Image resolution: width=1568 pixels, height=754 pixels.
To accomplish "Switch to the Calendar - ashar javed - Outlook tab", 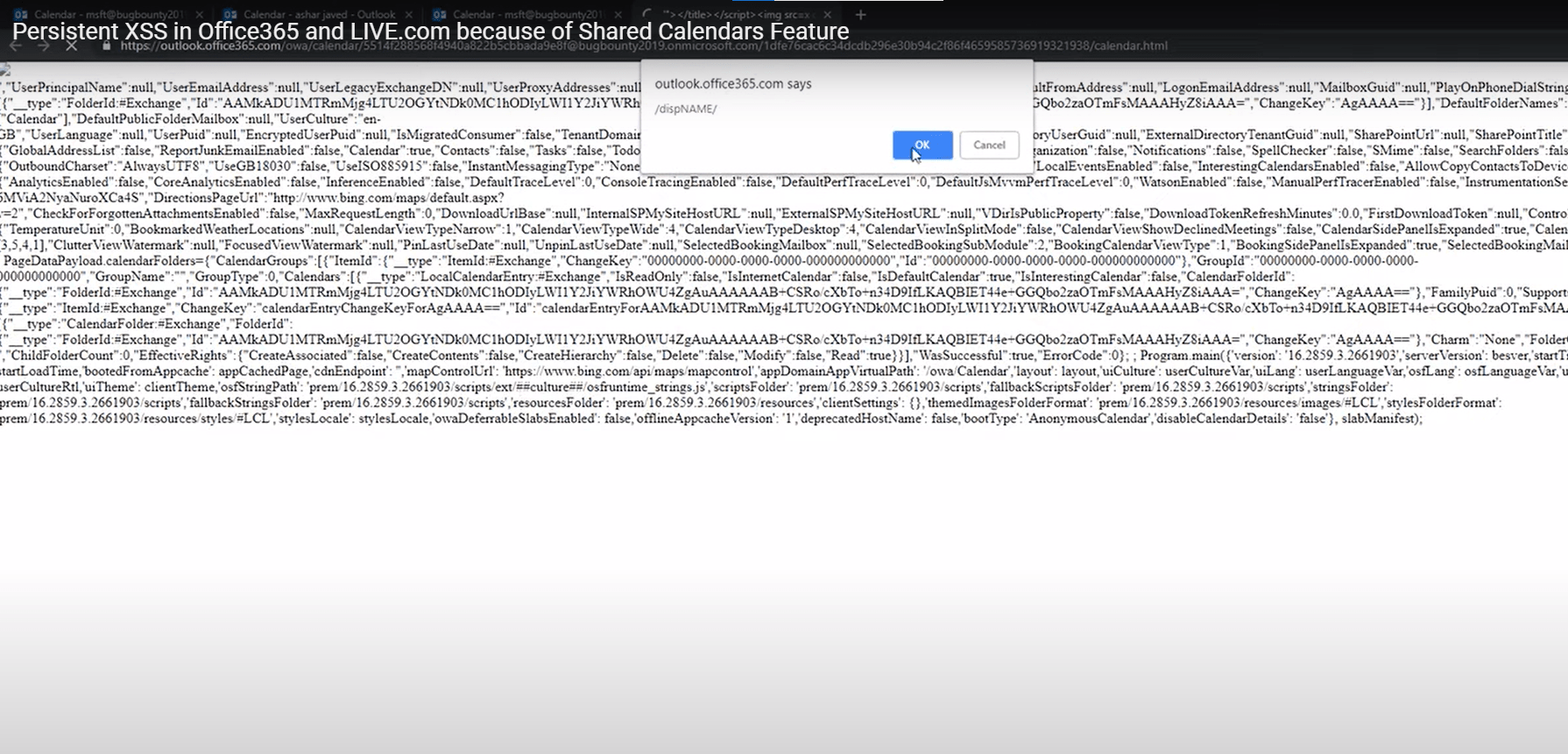I will (x=319, y=15).
